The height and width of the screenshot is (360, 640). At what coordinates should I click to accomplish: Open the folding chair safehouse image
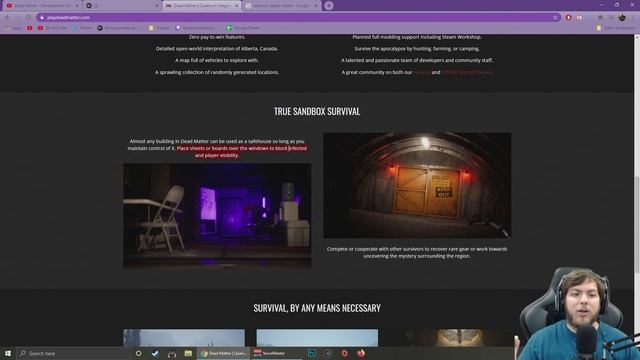coord(217,216)
